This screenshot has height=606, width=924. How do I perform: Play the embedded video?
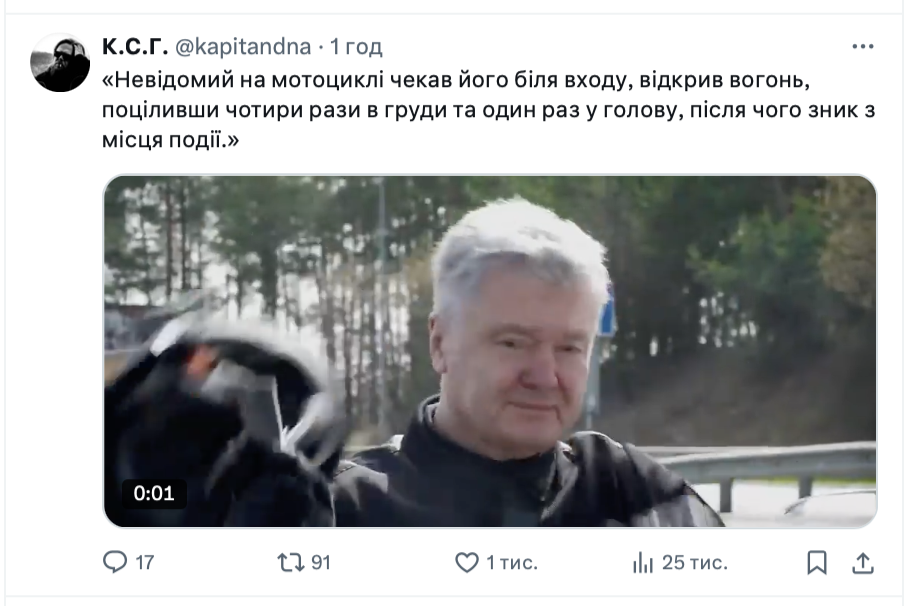[x=490, y=351]
